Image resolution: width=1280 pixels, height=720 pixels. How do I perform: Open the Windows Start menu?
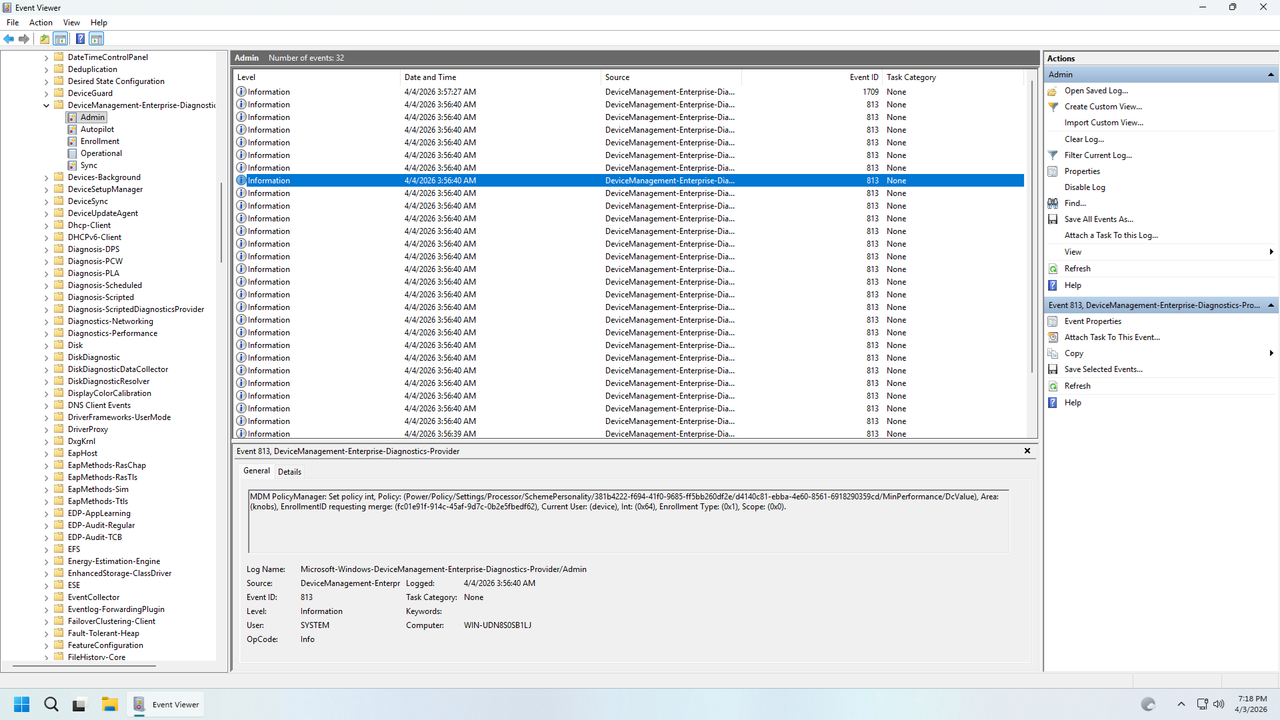(x=22, y=704)
